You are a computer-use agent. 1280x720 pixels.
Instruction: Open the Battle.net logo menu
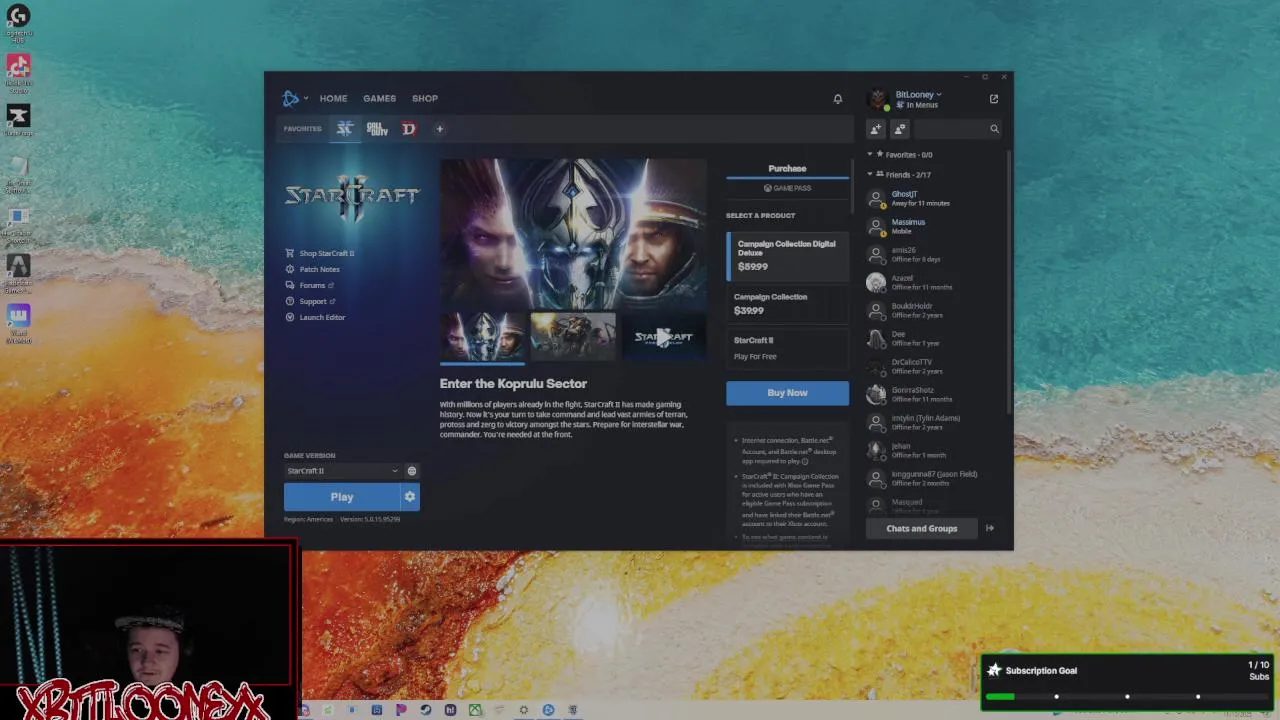point(291,98)
